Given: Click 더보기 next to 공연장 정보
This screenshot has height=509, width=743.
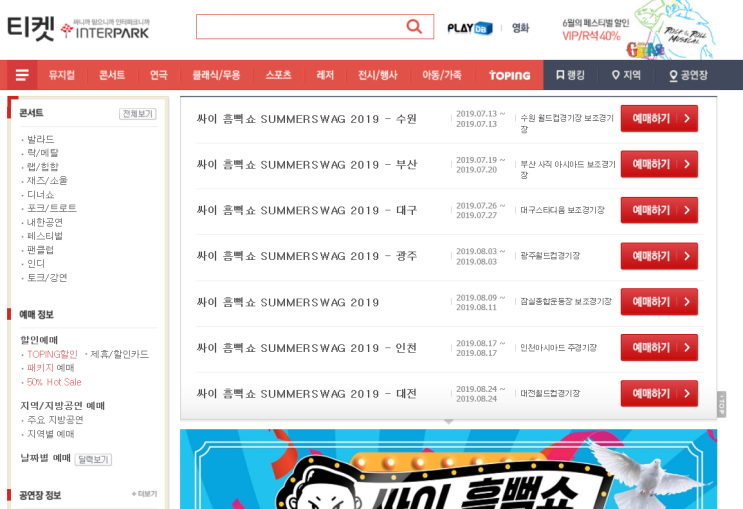Looking at the screenshot, I should [145, 494].
